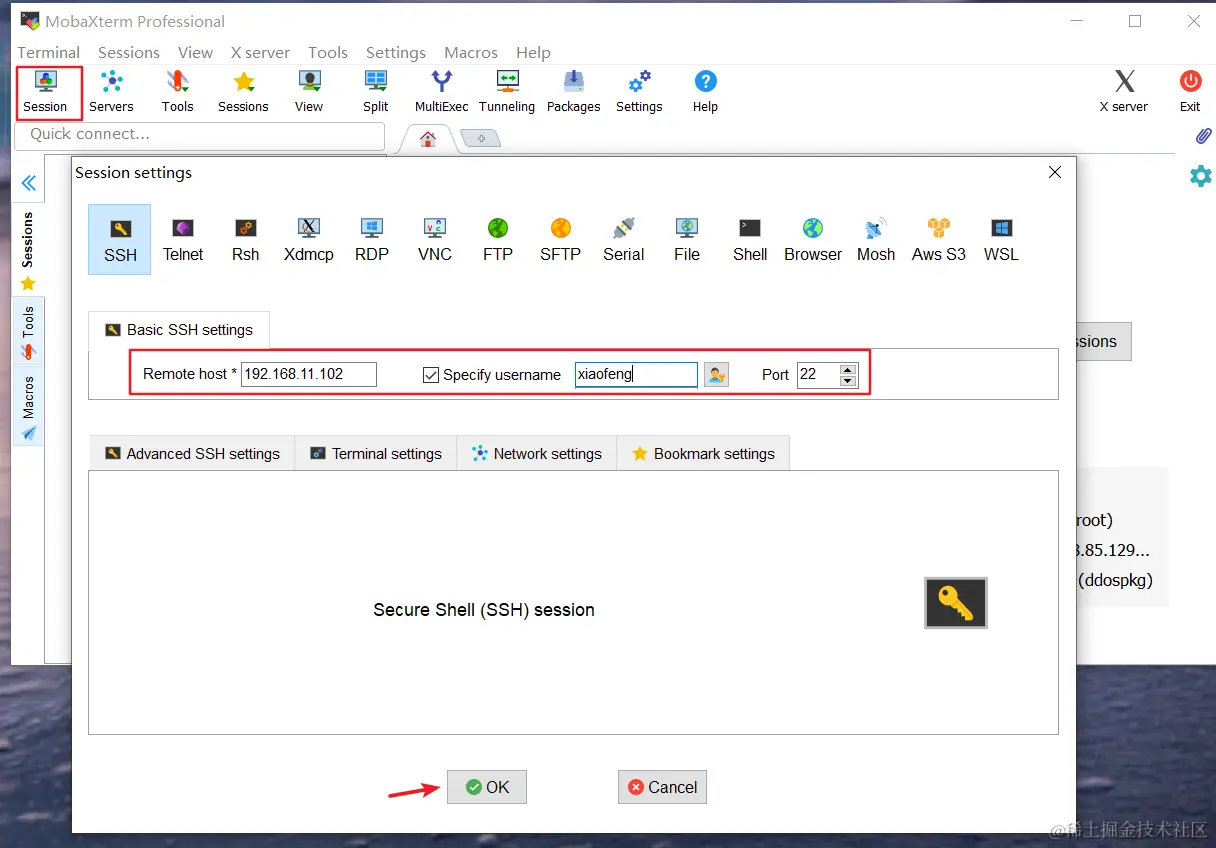The height and width of the screenshot is (848, 1216).
Task: Open the Servers toolbar icon
Action: coord(111,92)
